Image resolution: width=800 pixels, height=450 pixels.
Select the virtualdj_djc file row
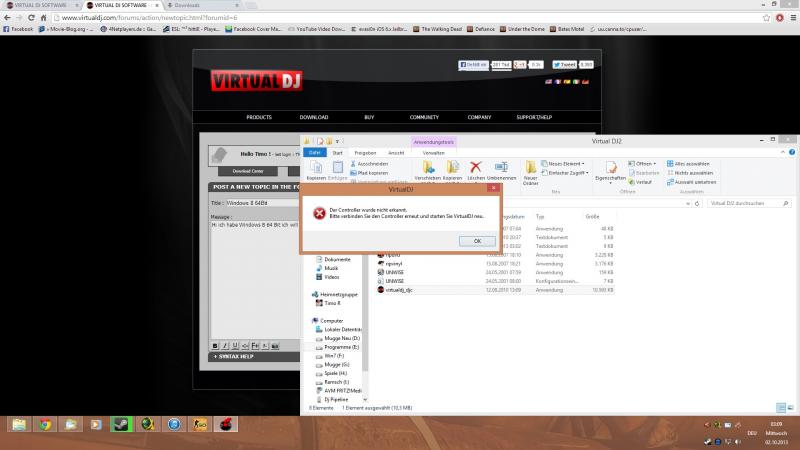[495, 290]
